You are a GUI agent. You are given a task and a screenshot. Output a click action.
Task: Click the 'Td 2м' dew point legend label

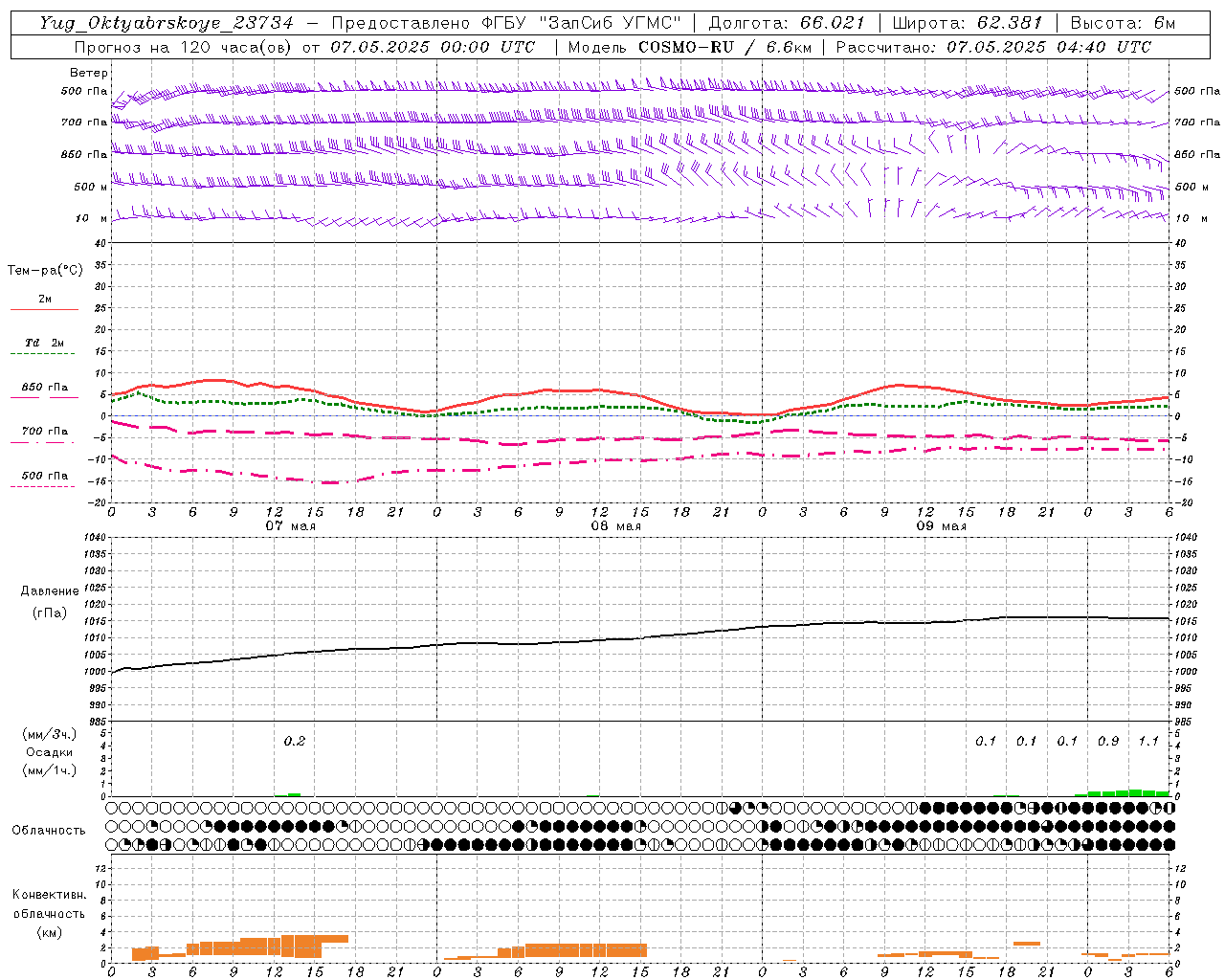click(x=45, y=343)
